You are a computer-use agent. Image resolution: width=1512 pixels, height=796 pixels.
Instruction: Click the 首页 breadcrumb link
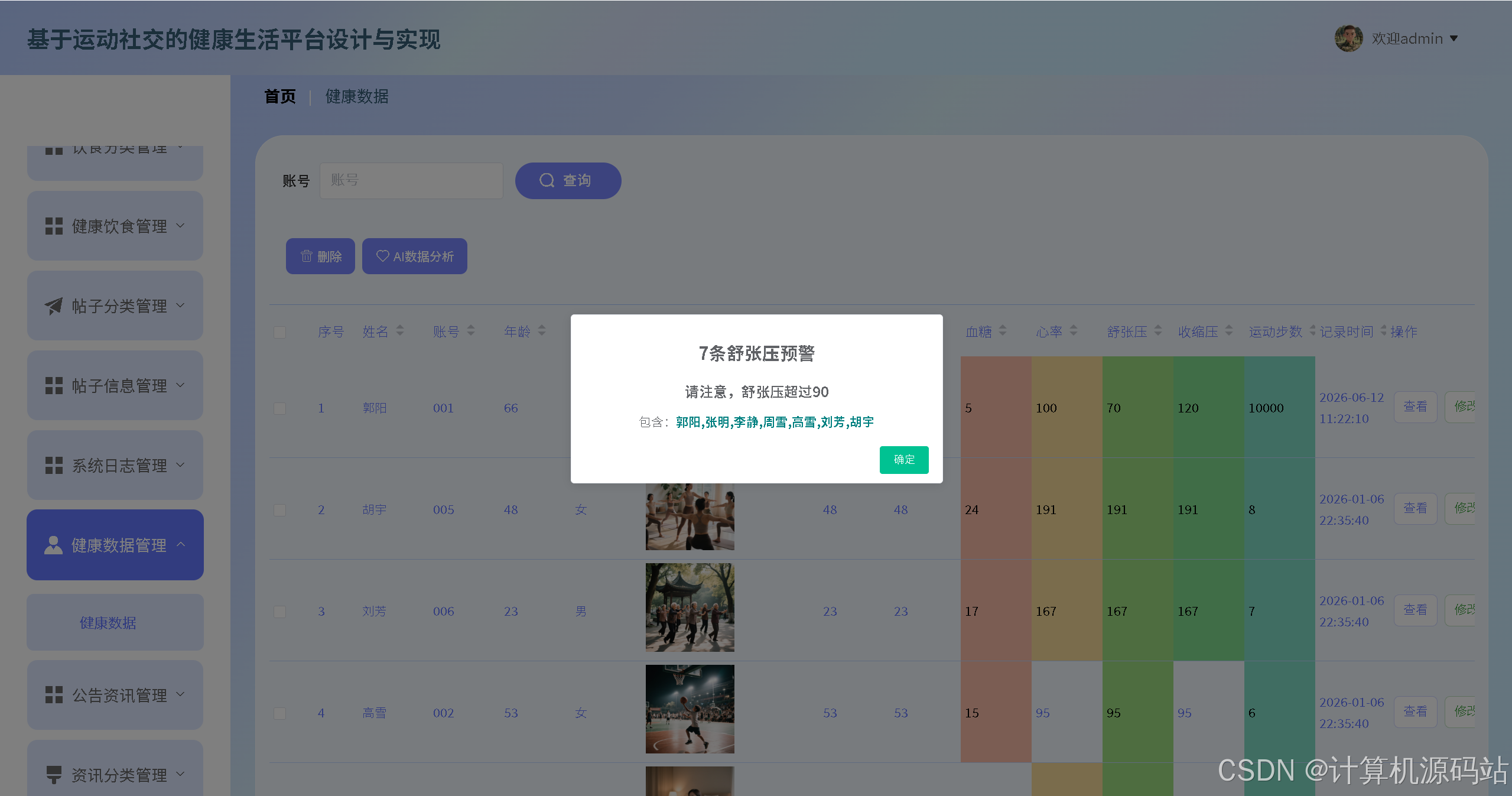pos(280,96)
